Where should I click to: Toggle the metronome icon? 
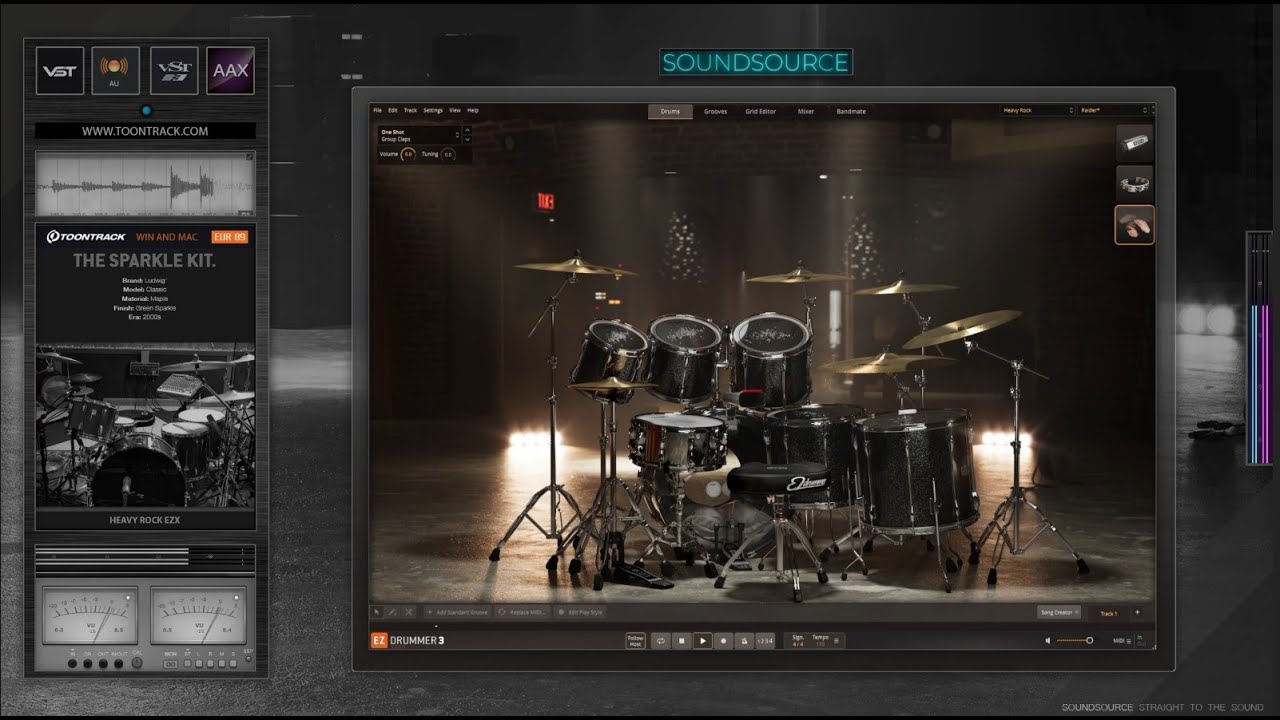click(744, 641)
